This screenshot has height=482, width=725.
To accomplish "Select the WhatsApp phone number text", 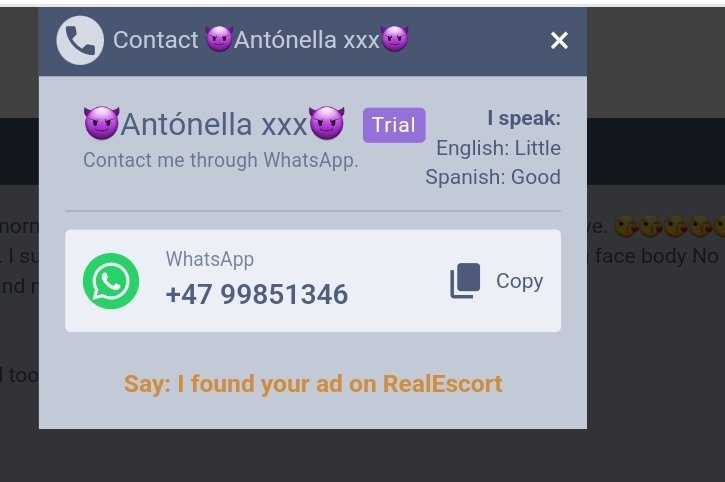I will coord(257,294).
